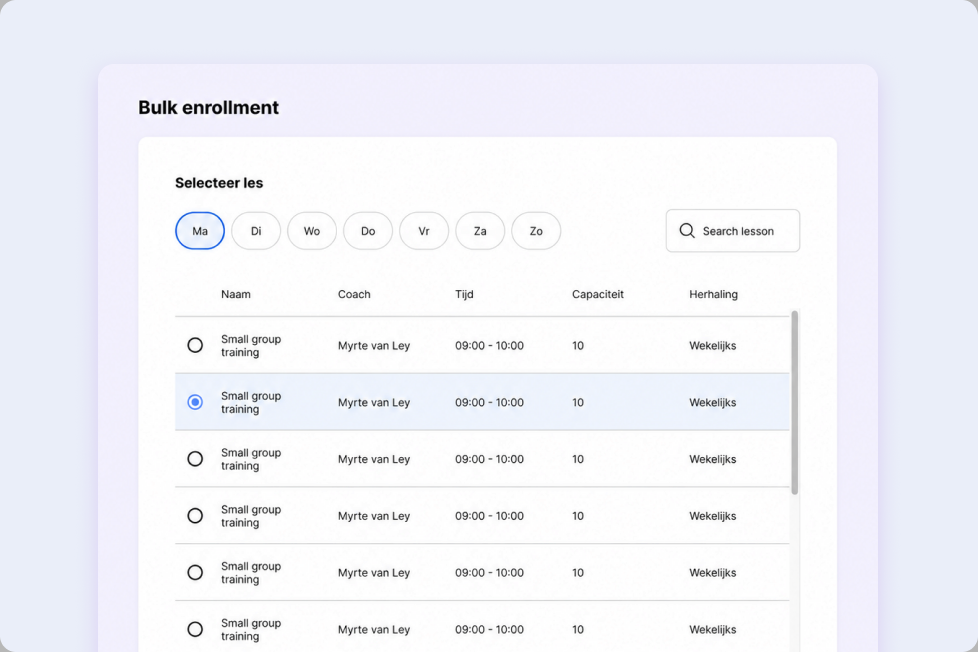
Task: Choose the Do day tab
Action: tap(368, 231)
